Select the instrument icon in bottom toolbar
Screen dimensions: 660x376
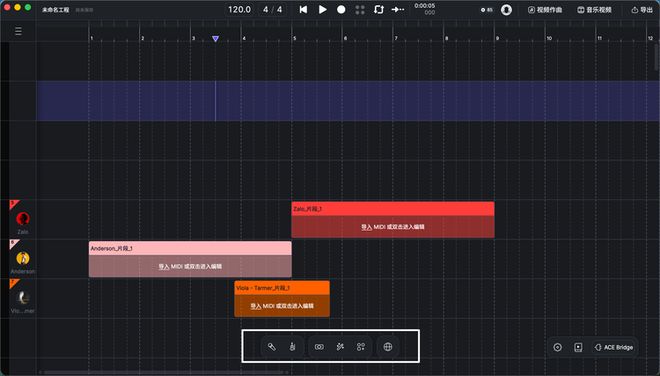293,347
